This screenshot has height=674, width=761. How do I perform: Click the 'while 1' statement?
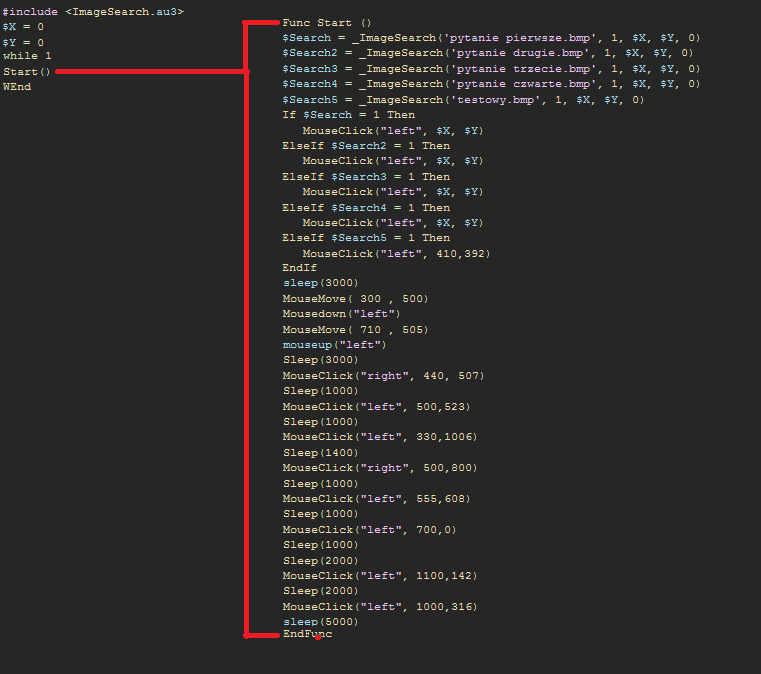click(27, 56)
